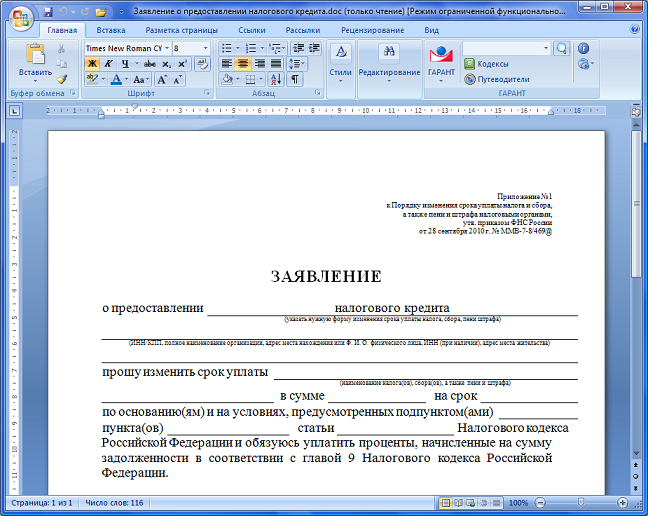This screenshot has width=648, height=516.
Task: Click the format painter brush icon
Action: [x=62, y=79]
